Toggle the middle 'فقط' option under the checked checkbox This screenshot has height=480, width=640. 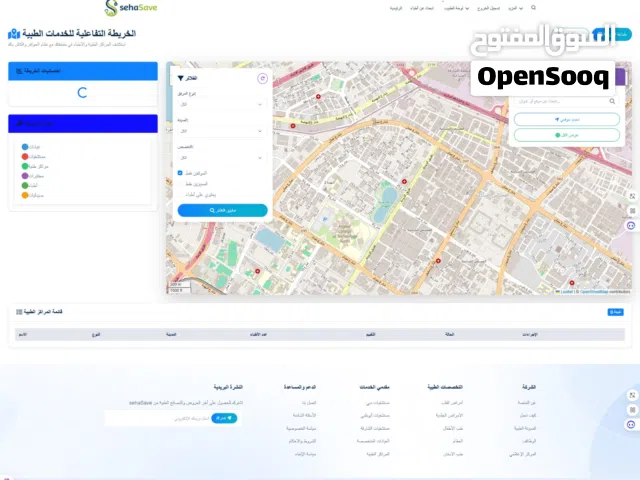click(x=196, y=184)
